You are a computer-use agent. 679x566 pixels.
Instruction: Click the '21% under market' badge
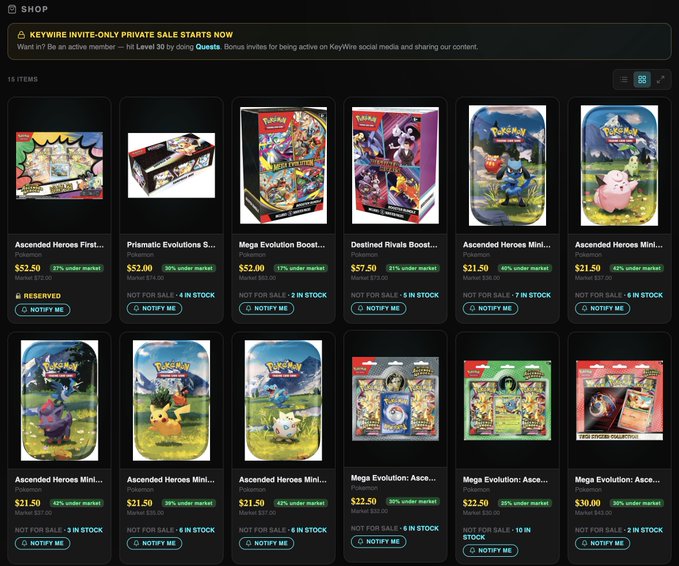coord(413,268)
